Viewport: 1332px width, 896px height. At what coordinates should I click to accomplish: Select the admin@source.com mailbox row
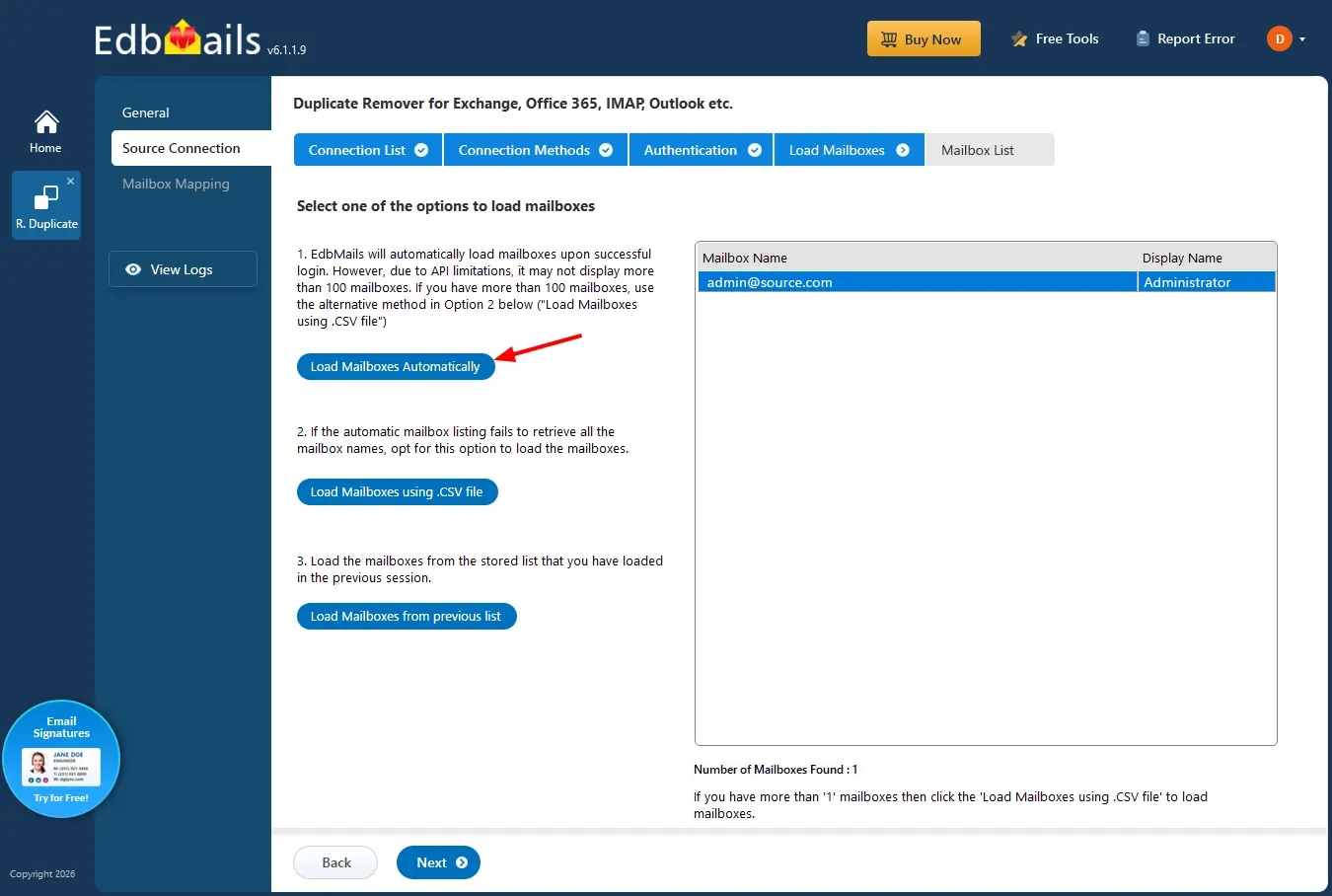point(987,282)
